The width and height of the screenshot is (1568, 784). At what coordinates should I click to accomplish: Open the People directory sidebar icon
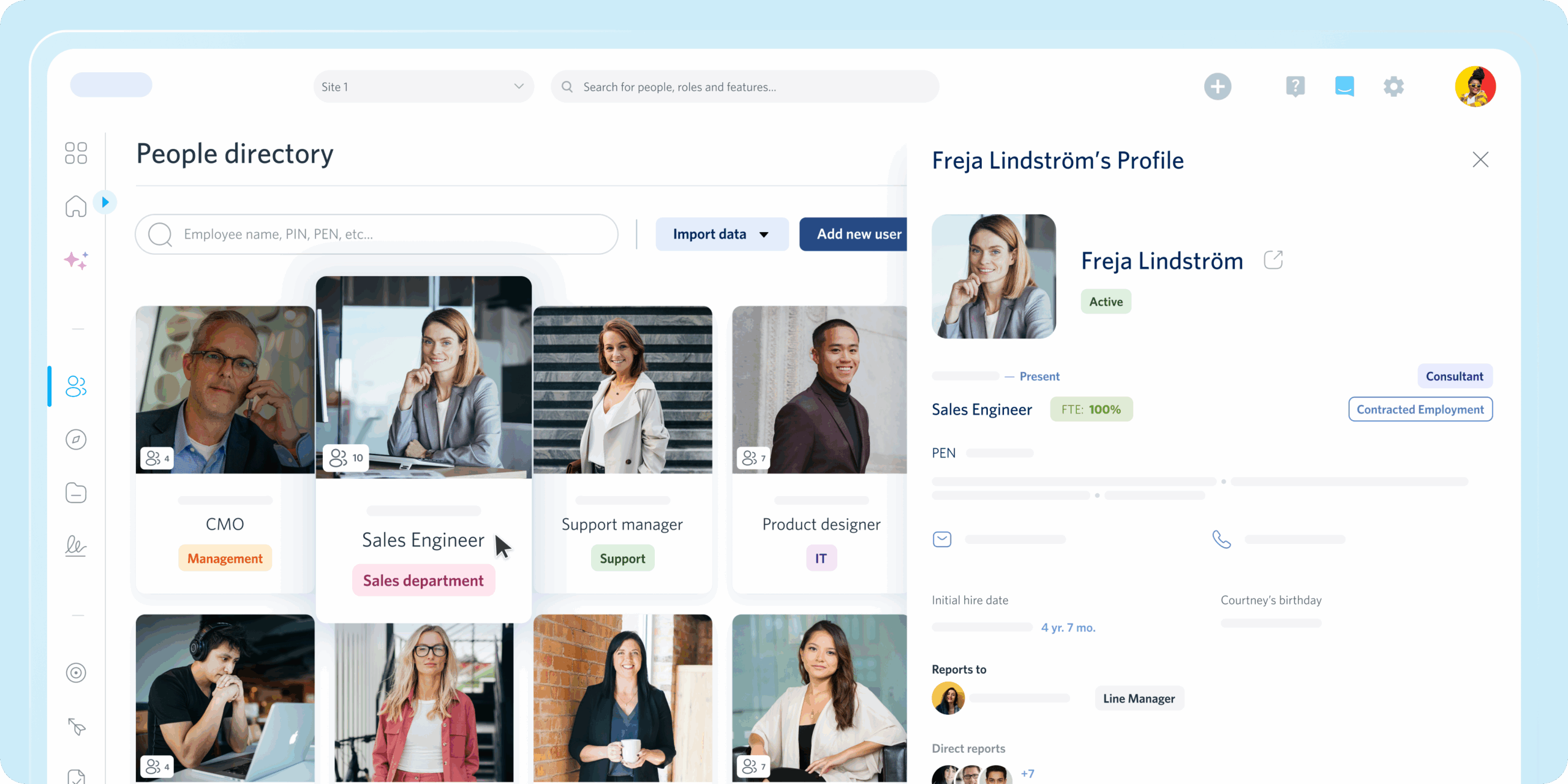click(76, 386)
